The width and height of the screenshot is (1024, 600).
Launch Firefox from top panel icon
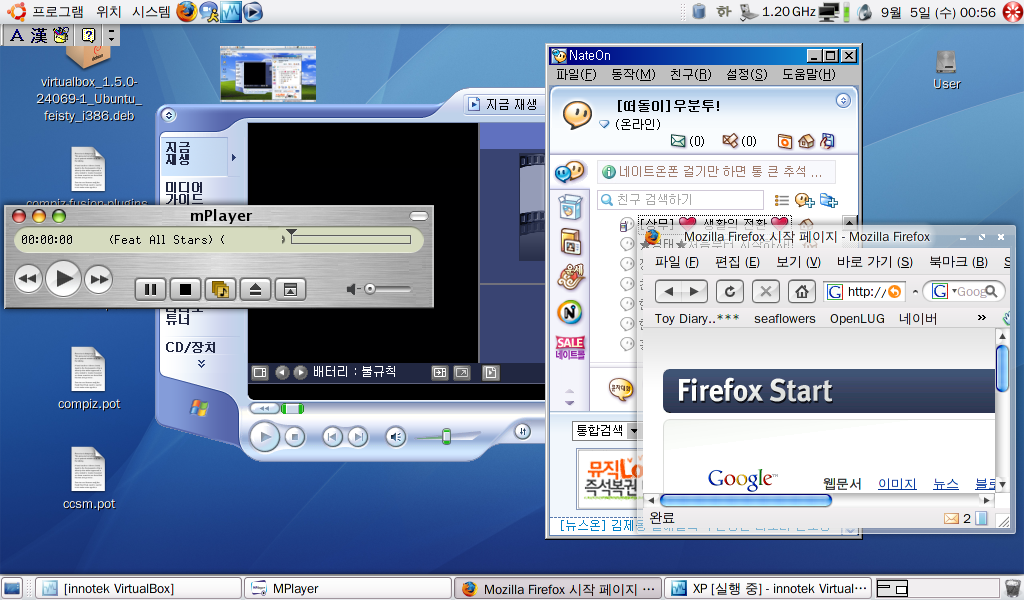point(186,12)
